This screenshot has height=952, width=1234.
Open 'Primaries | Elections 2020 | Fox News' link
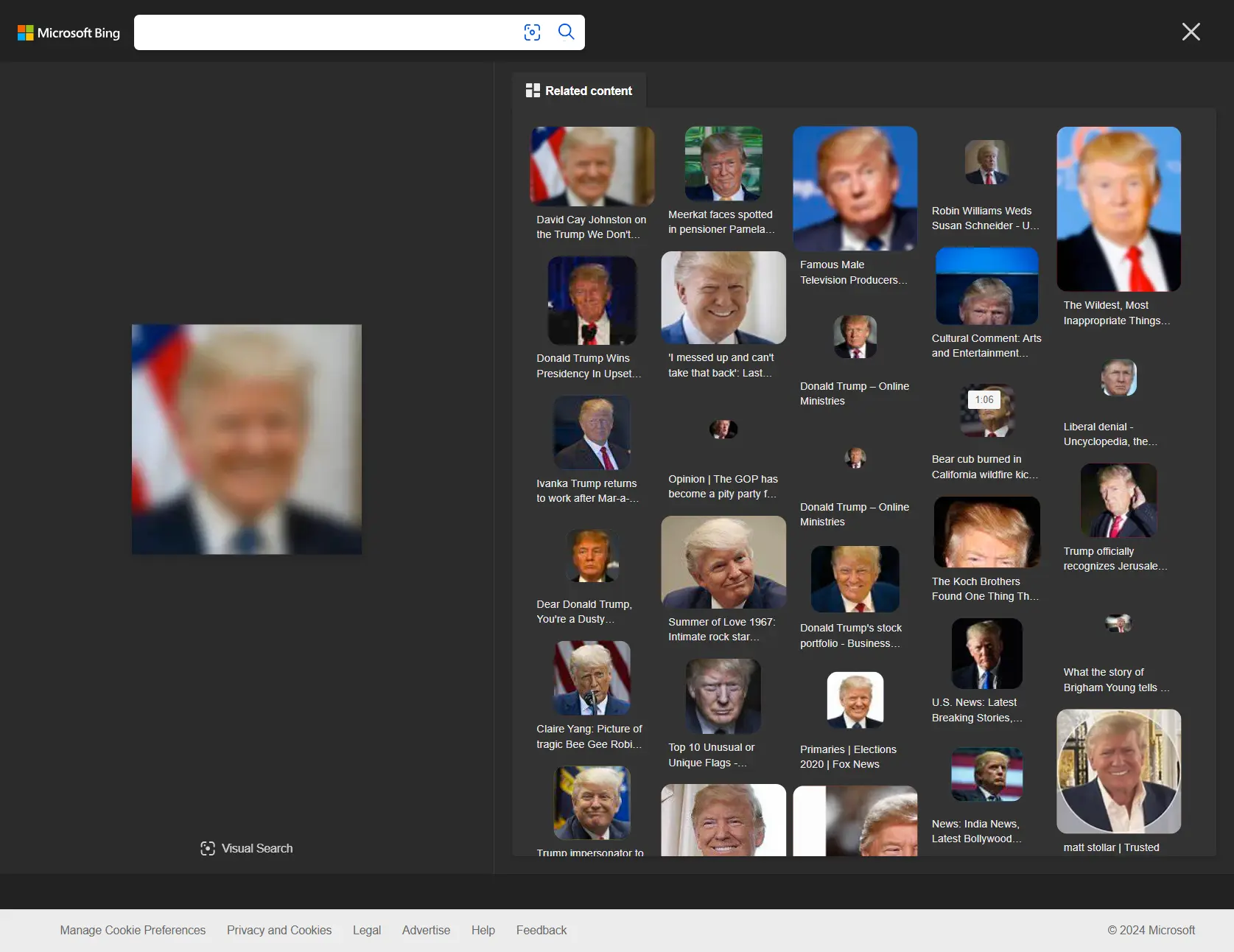tap(848, 757)
